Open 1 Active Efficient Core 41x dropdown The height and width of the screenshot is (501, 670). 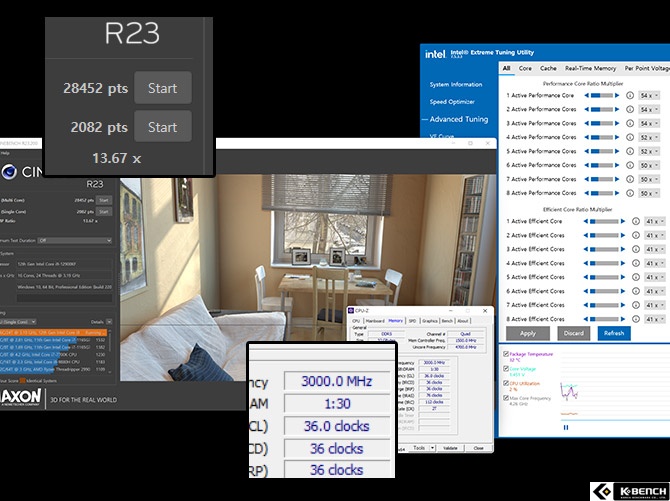[655, 221]
